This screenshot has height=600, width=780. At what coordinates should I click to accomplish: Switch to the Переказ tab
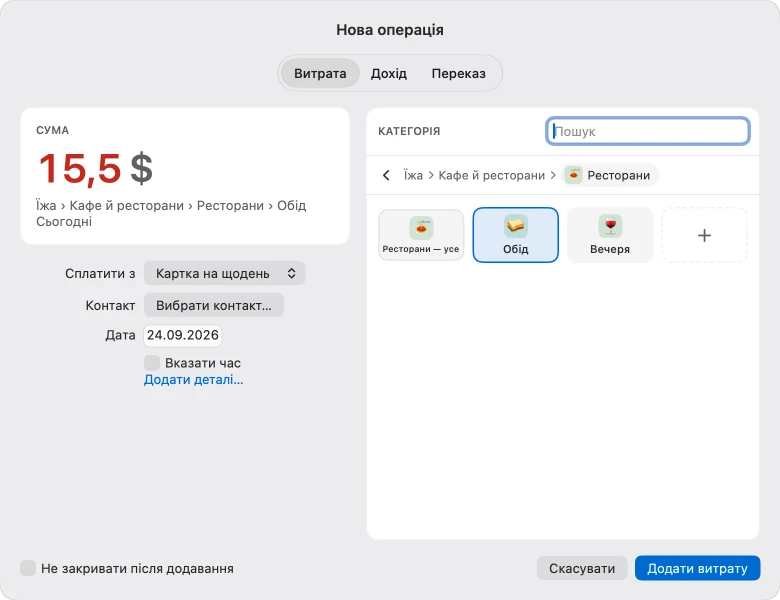(459, 74)
